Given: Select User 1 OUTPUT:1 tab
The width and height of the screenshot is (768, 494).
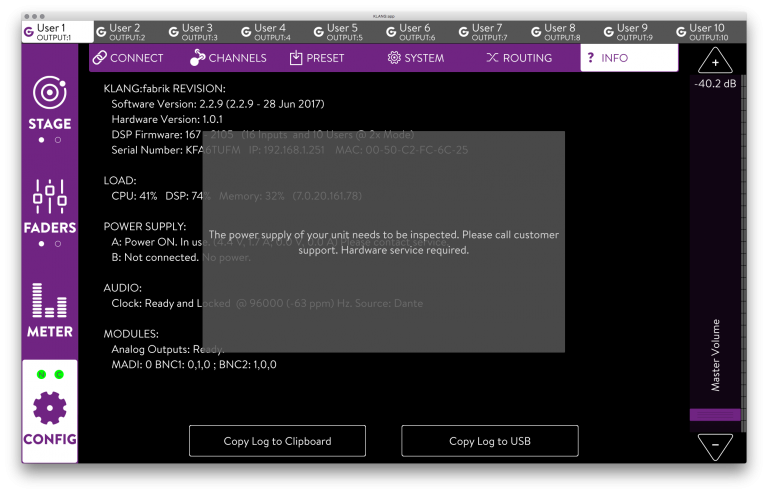Looking at the screenshot, I should 57,32.
